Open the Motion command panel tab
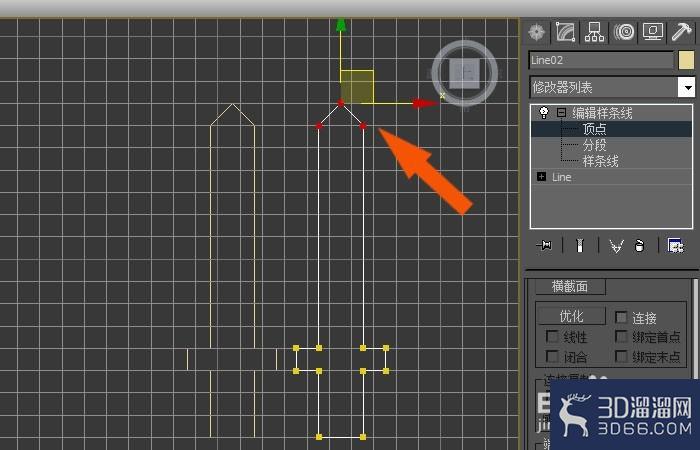This screenshot has height=450, width=700. pyautogui.click(x=624, y=32)
